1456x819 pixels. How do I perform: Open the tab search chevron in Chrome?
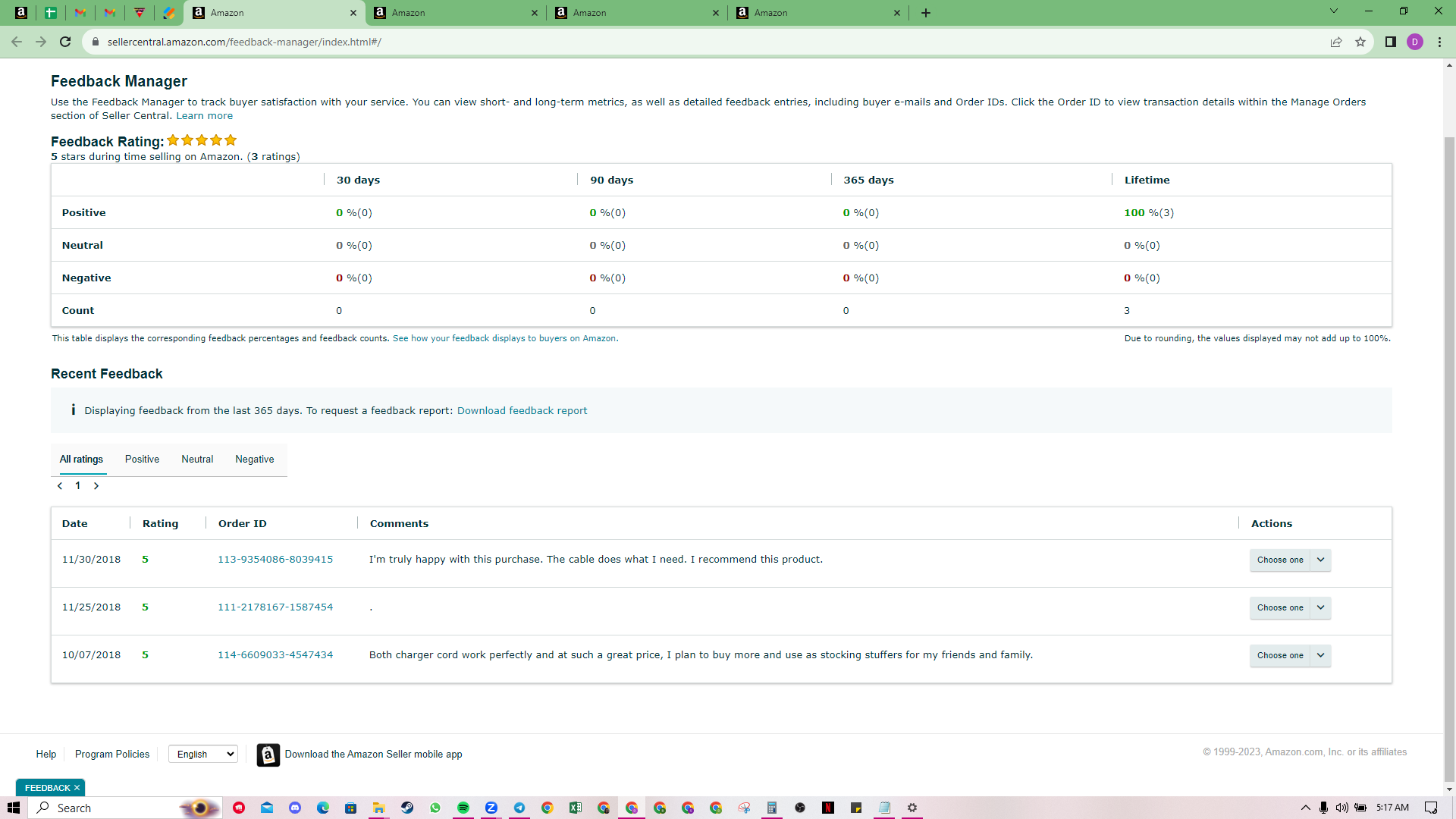tap(1334, 11)
